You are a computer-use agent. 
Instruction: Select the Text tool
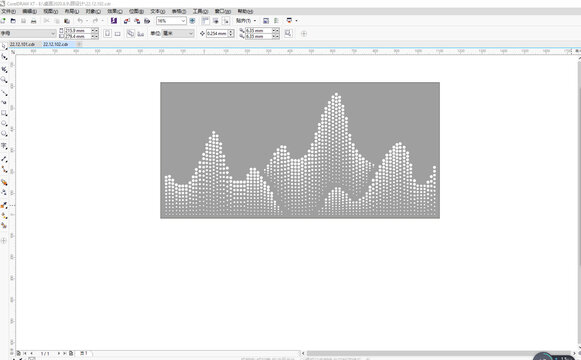point(4,146)
